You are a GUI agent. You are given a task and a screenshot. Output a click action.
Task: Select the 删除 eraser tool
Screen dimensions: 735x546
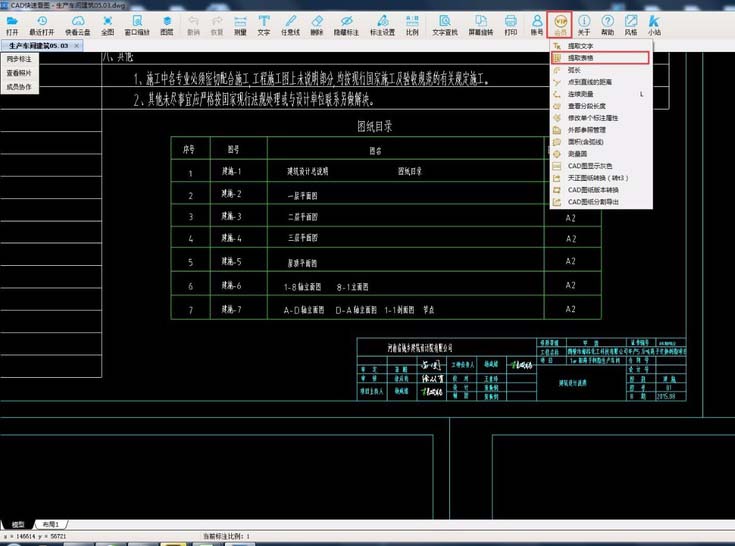coord(317,25)
